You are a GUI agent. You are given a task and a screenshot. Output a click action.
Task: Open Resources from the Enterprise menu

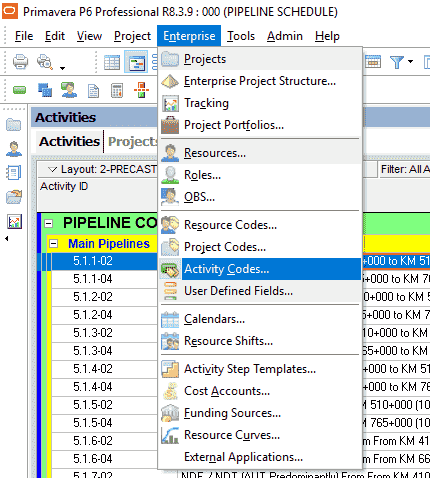click(x=260, y=153)
